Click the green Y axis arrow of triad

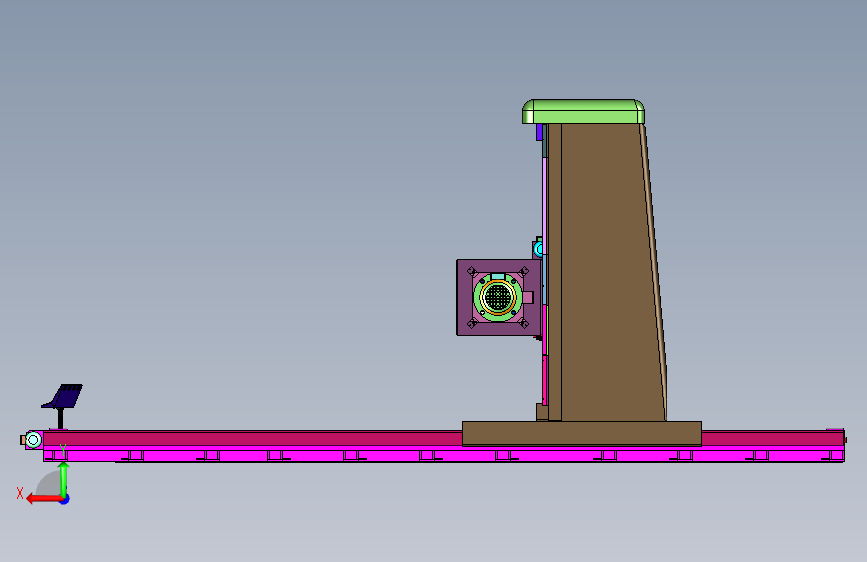click(x=64, y=479)
